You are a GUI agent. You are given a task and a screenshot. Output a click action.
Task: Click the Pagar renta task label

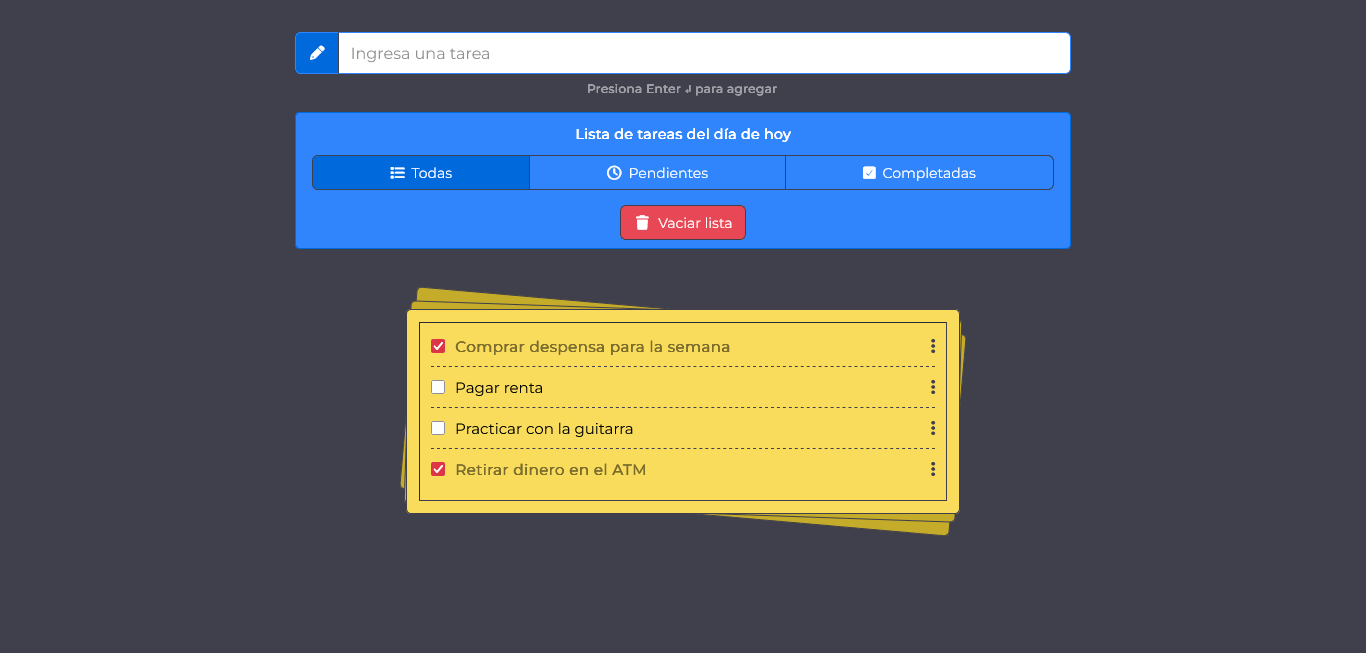click(x=498, y=386)
